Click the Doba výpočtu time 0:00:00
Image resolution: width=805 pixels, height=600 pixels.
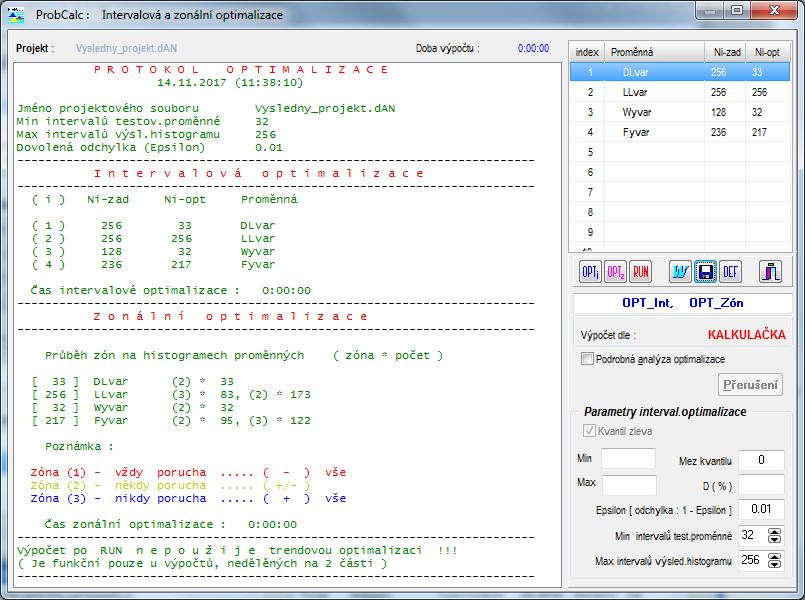point(533,49)
